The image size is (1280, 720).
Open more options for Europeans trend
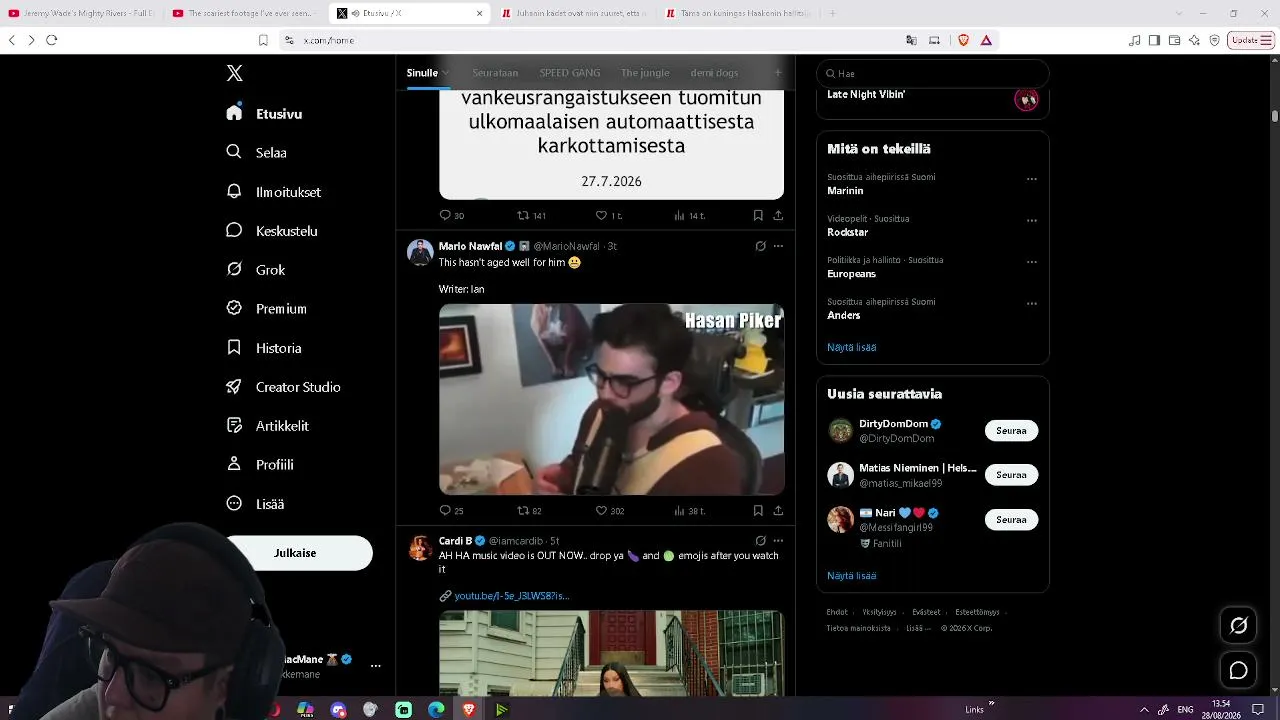(x=1031, y=262)
